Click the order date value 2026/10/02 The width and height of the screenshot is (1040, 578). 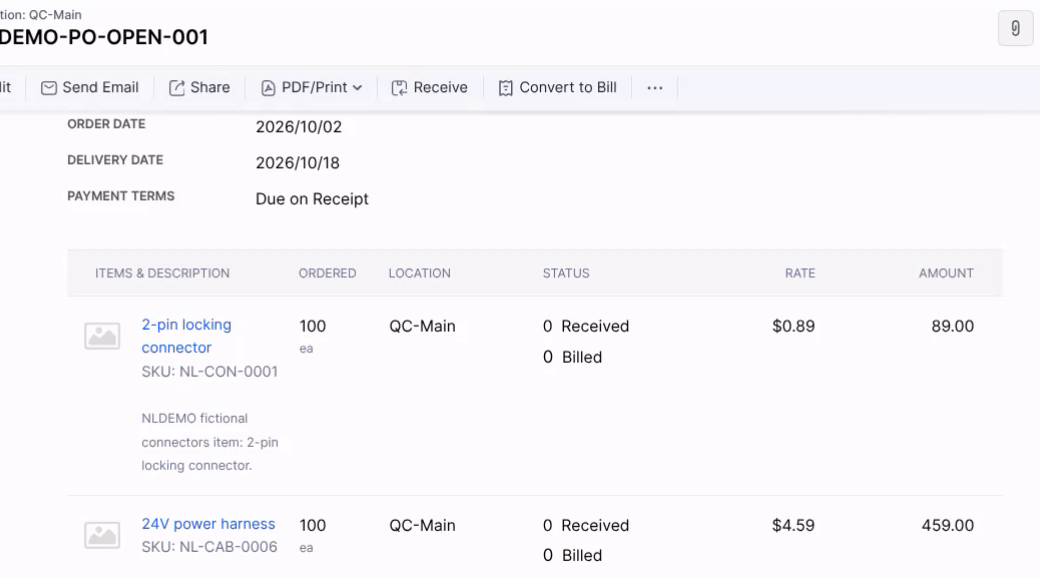click(x=298, y=127)
